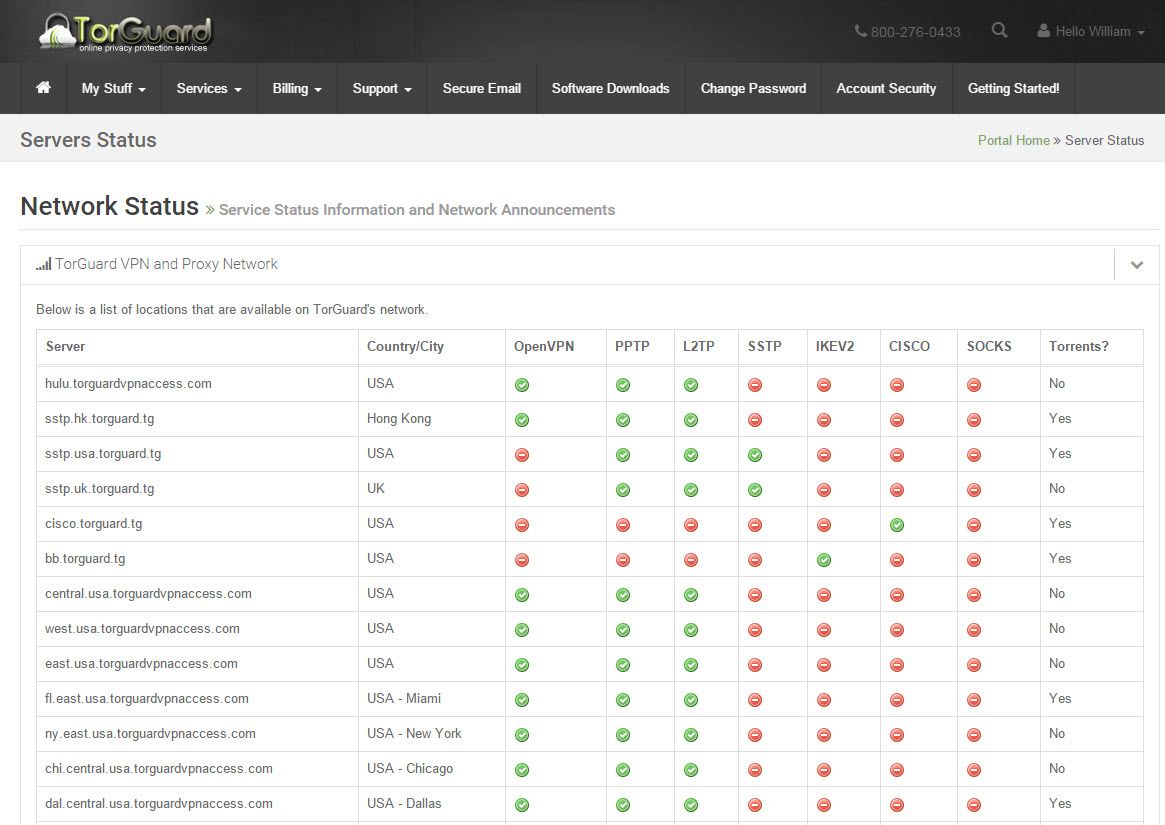Go to Secure Email menu item
Screen dimensions: 1165x825
tap(481, 88)
